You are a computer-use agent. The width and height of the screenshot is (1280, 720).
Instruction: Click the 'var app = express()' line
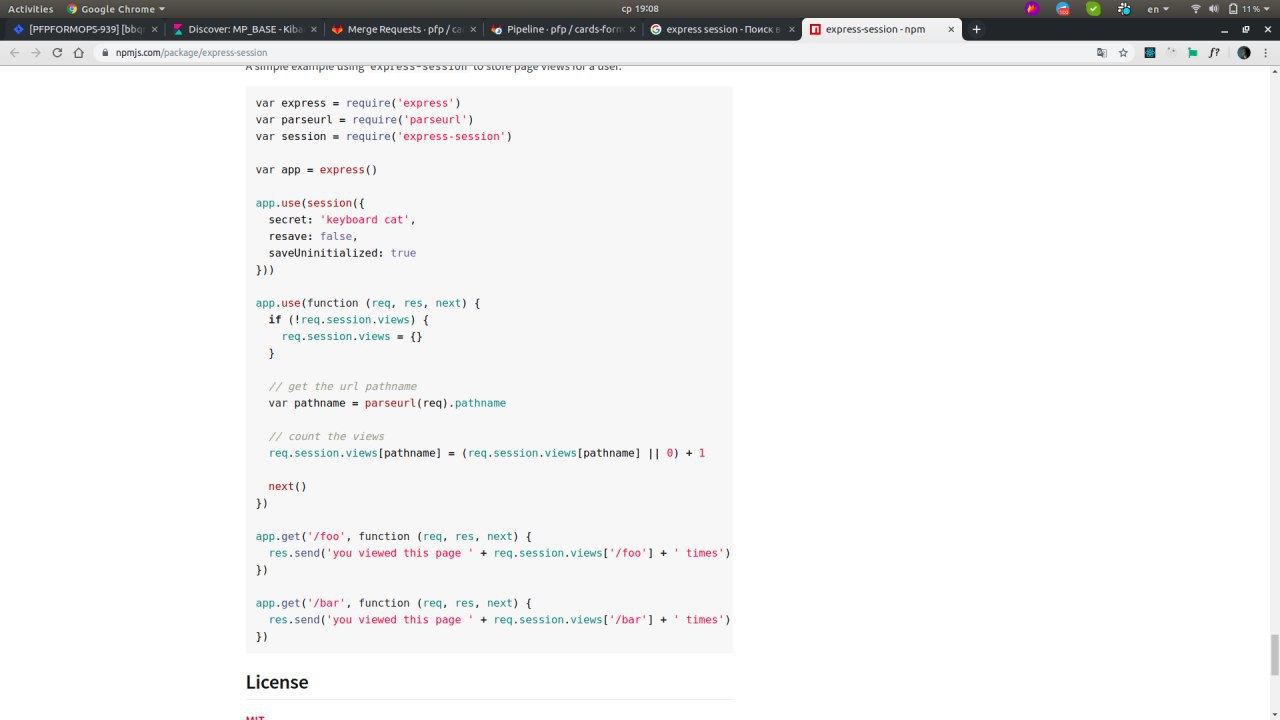(316, 169)
